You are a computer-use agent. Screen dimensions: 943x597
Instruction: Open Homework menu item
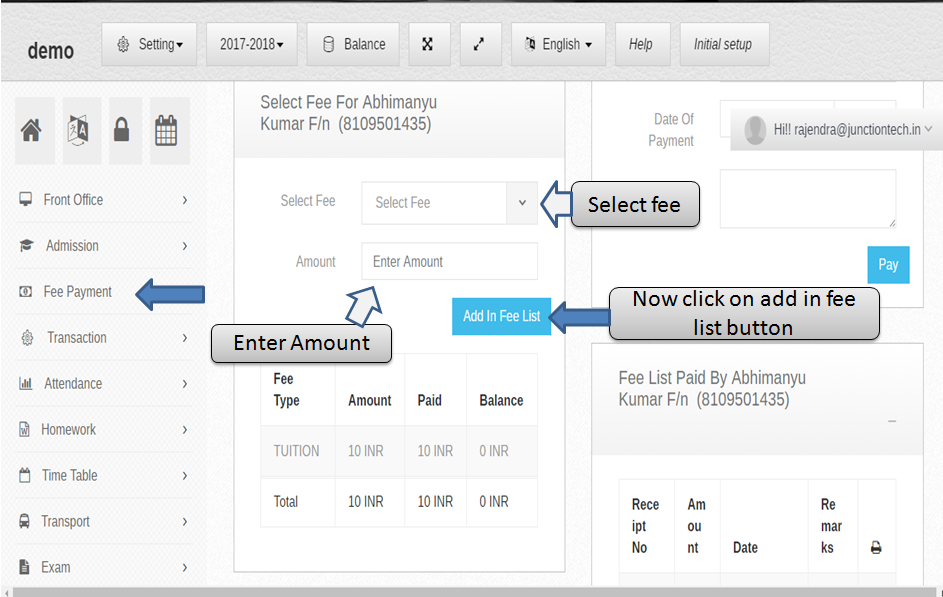pyautogui.click(x=103, y=429)
